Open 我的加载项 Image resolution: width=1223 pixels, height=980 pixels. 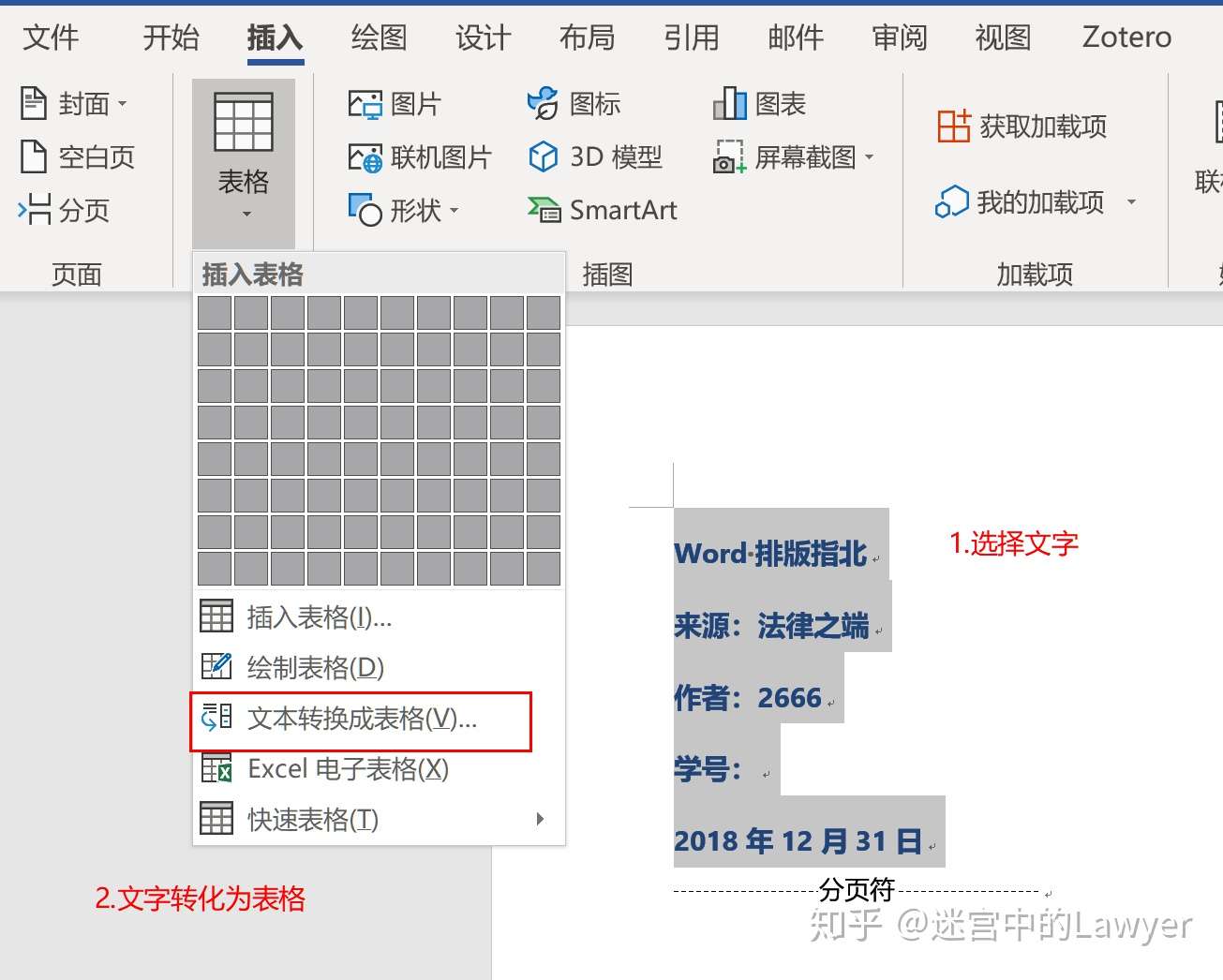click(1020, 201)
